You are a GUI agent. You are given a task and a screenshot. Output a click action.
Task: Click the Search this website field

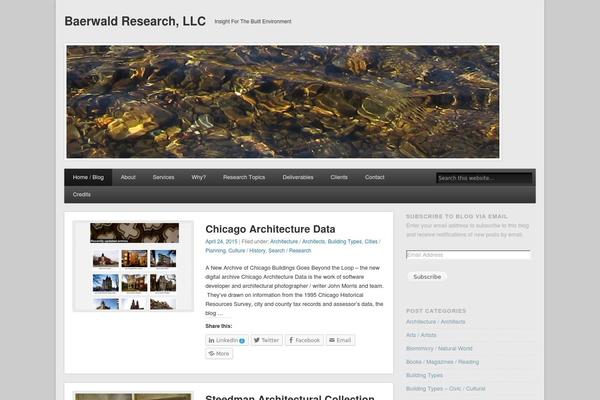pos(484,178)
